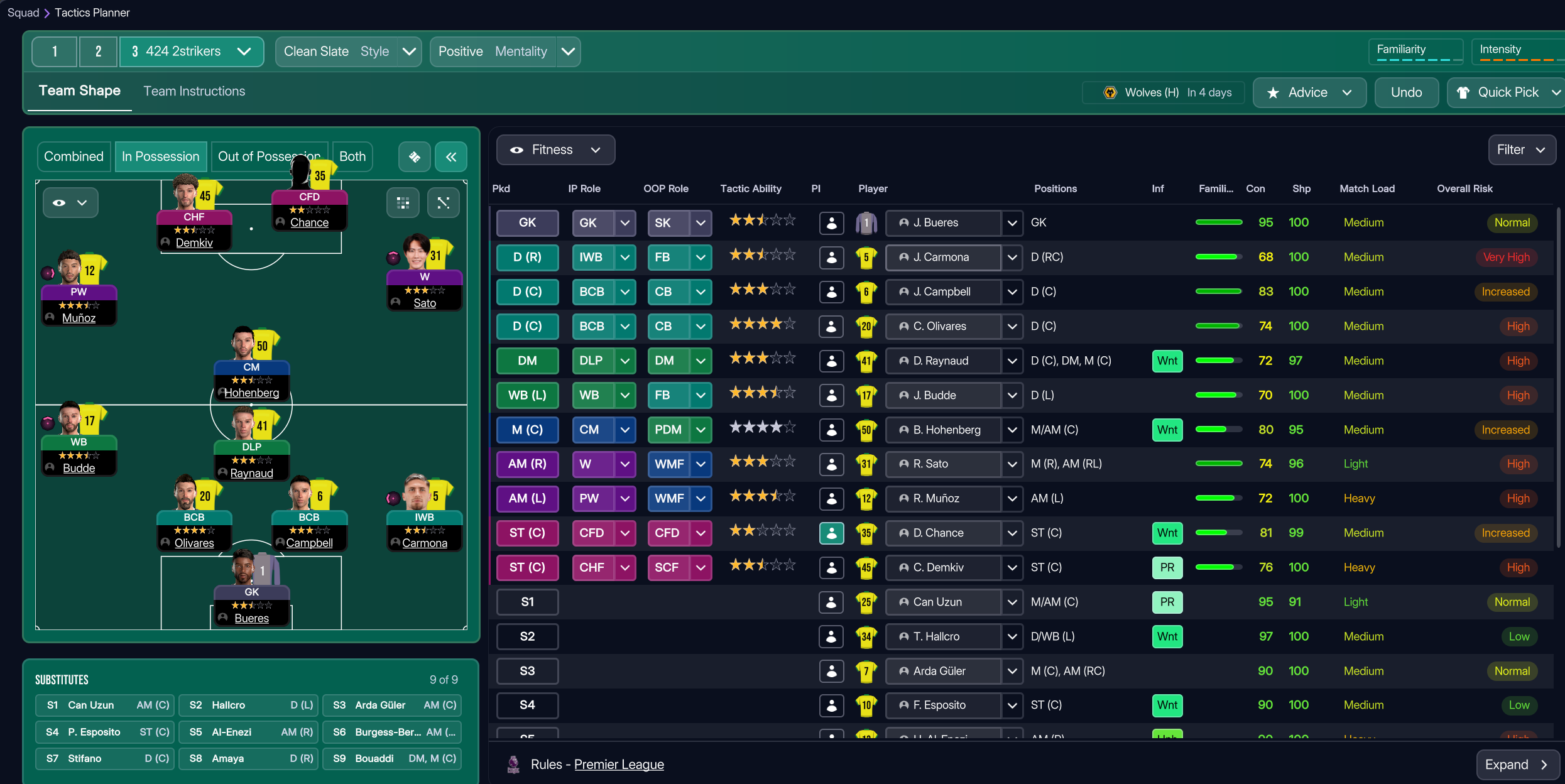Collapse the pitch panel with double-chevron icon
This screenshot has width=1565, height=784.
tap(451, 156)
